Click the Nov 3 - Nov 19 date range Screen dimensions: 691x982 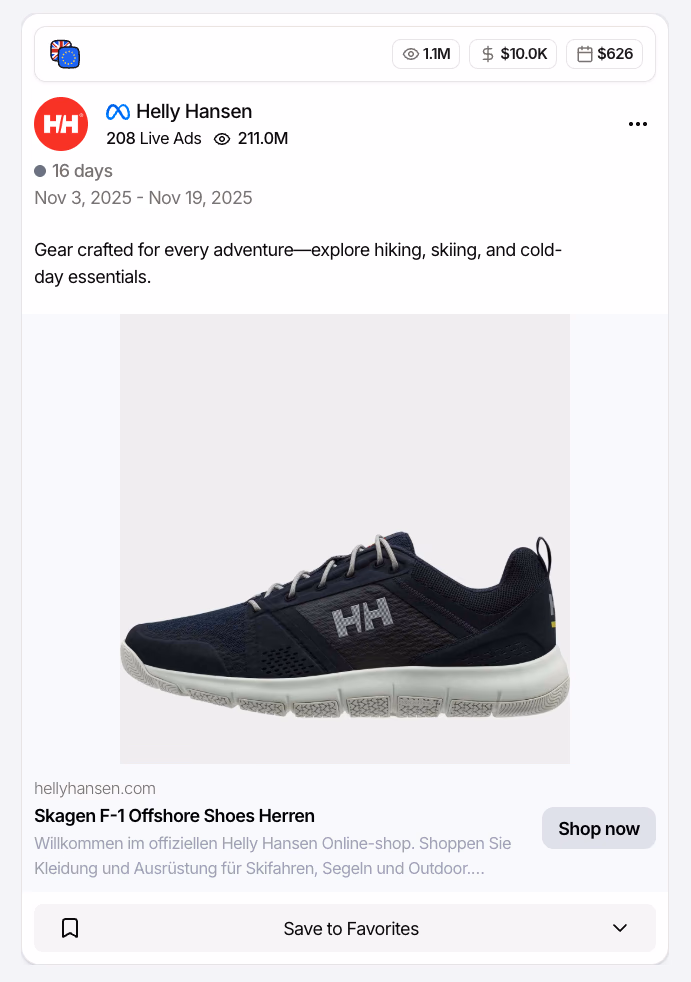tap(144, 198)
